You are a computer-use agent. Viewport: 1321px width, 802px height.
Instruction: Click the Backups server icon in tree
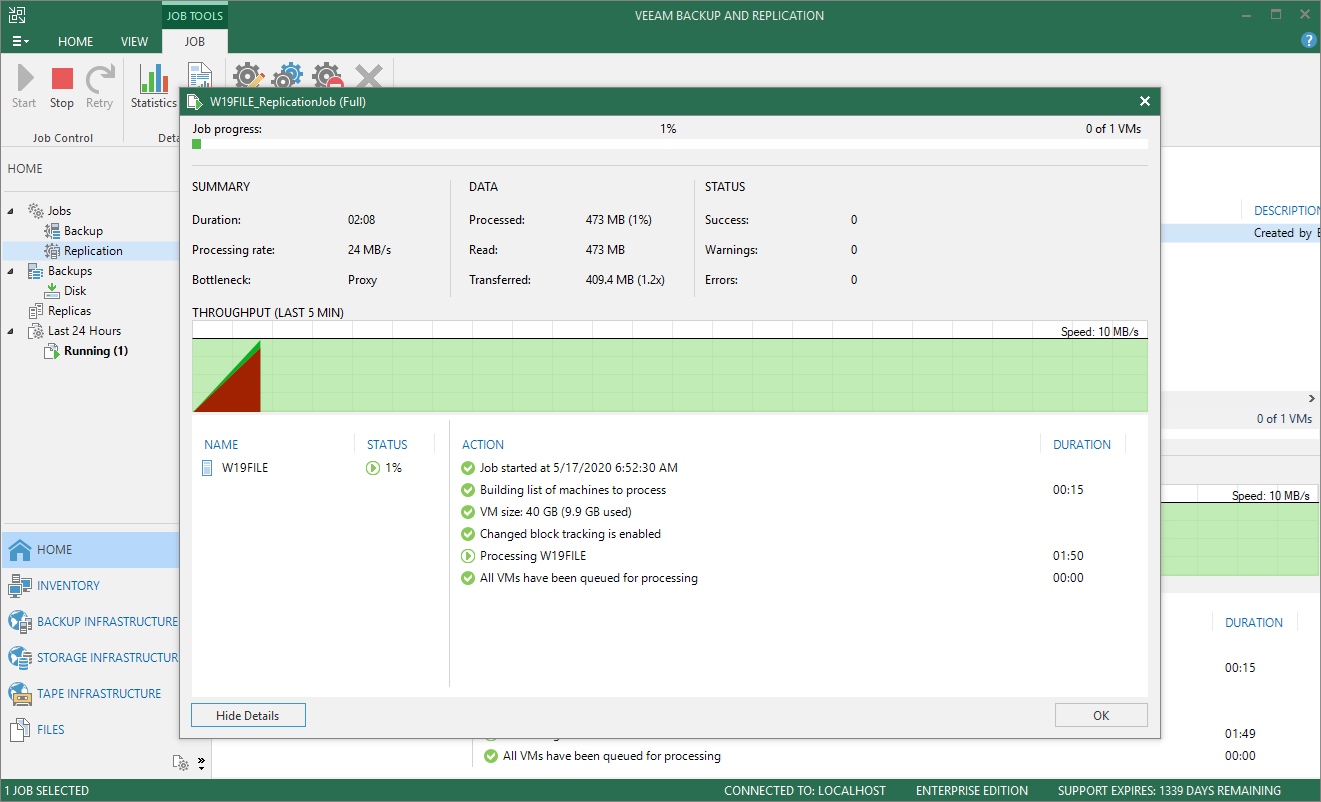click(36, 271)
